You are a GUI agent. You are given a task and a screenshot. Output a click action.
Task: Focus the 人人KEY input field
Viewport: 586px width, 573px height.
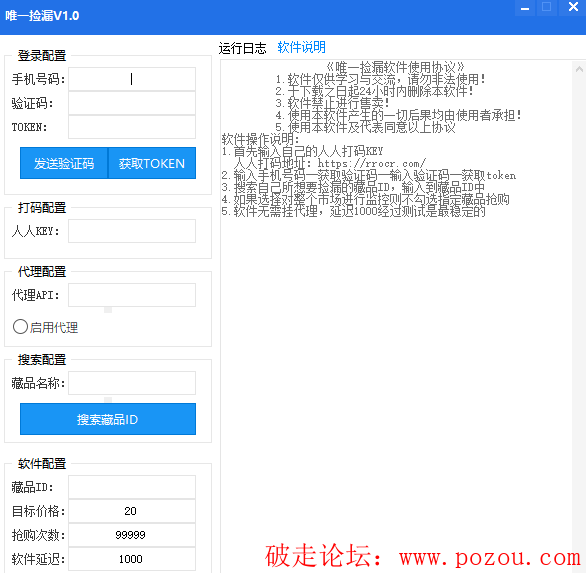tap(132, 231)
